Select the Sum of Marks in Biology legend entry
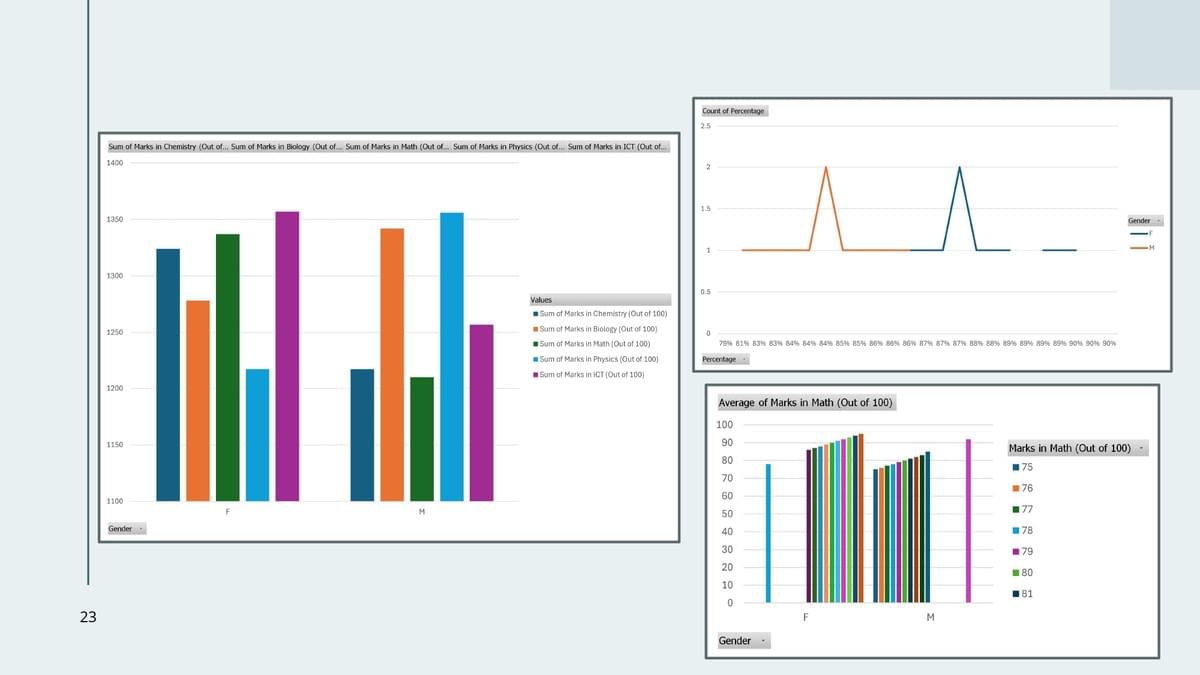The image size is (1200, 675). (597, 329)
